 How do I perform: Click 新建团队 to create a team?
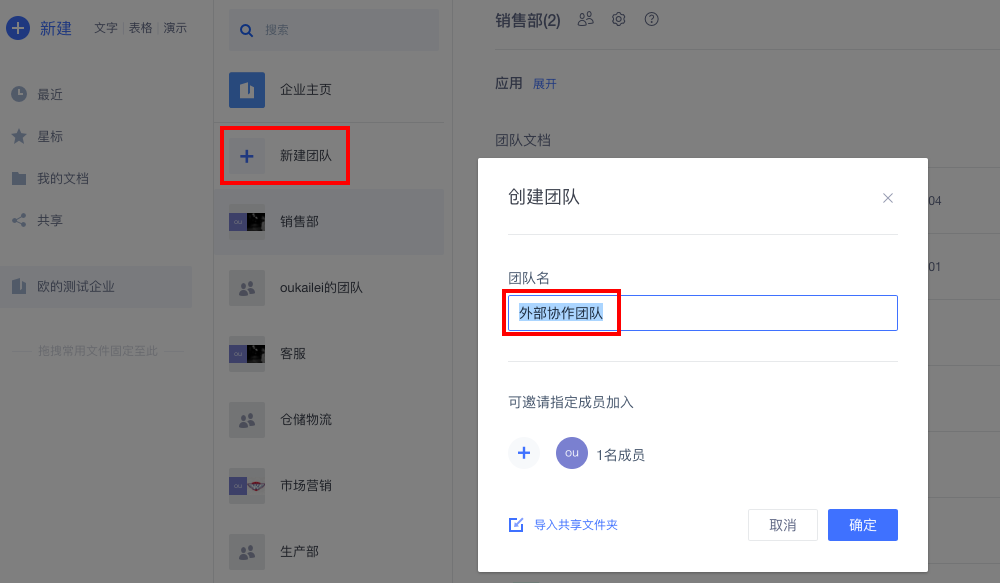pos(305,156)
